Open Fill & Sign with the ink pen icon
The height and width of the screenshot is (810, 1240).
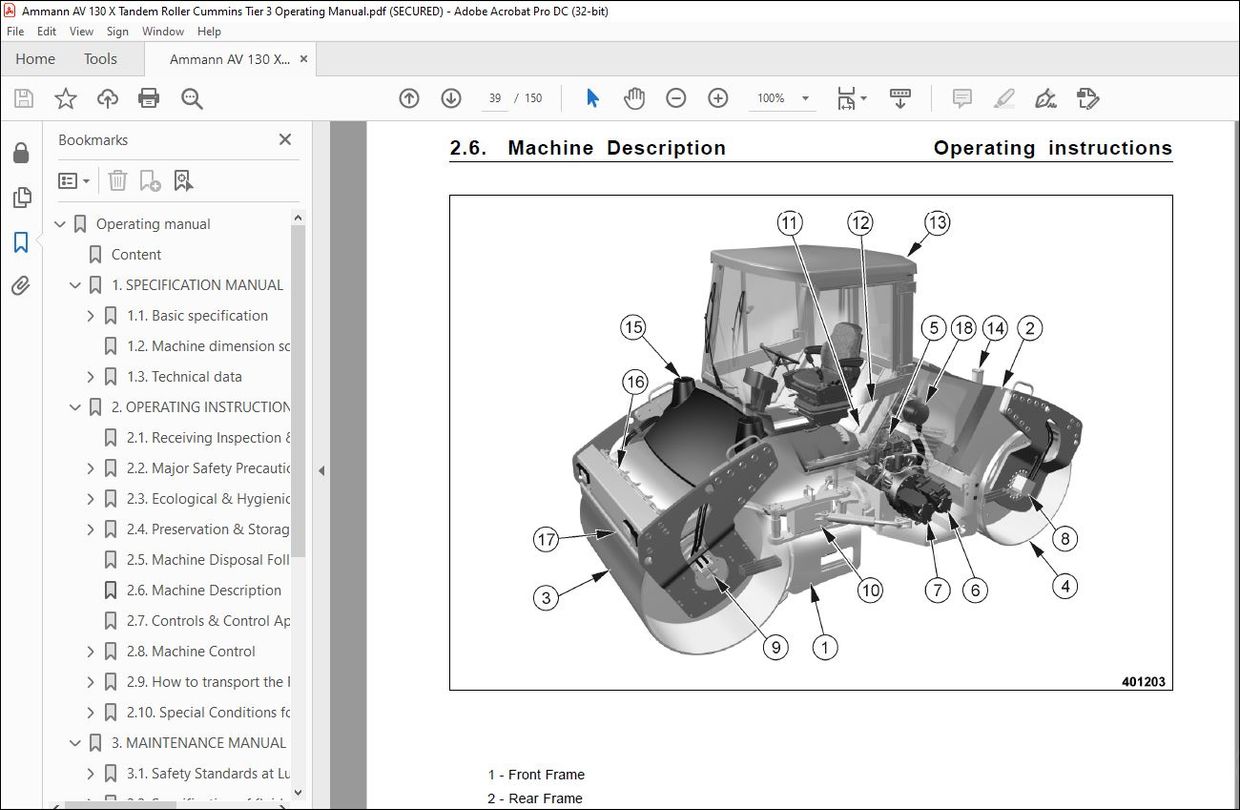click(1045, 97)
